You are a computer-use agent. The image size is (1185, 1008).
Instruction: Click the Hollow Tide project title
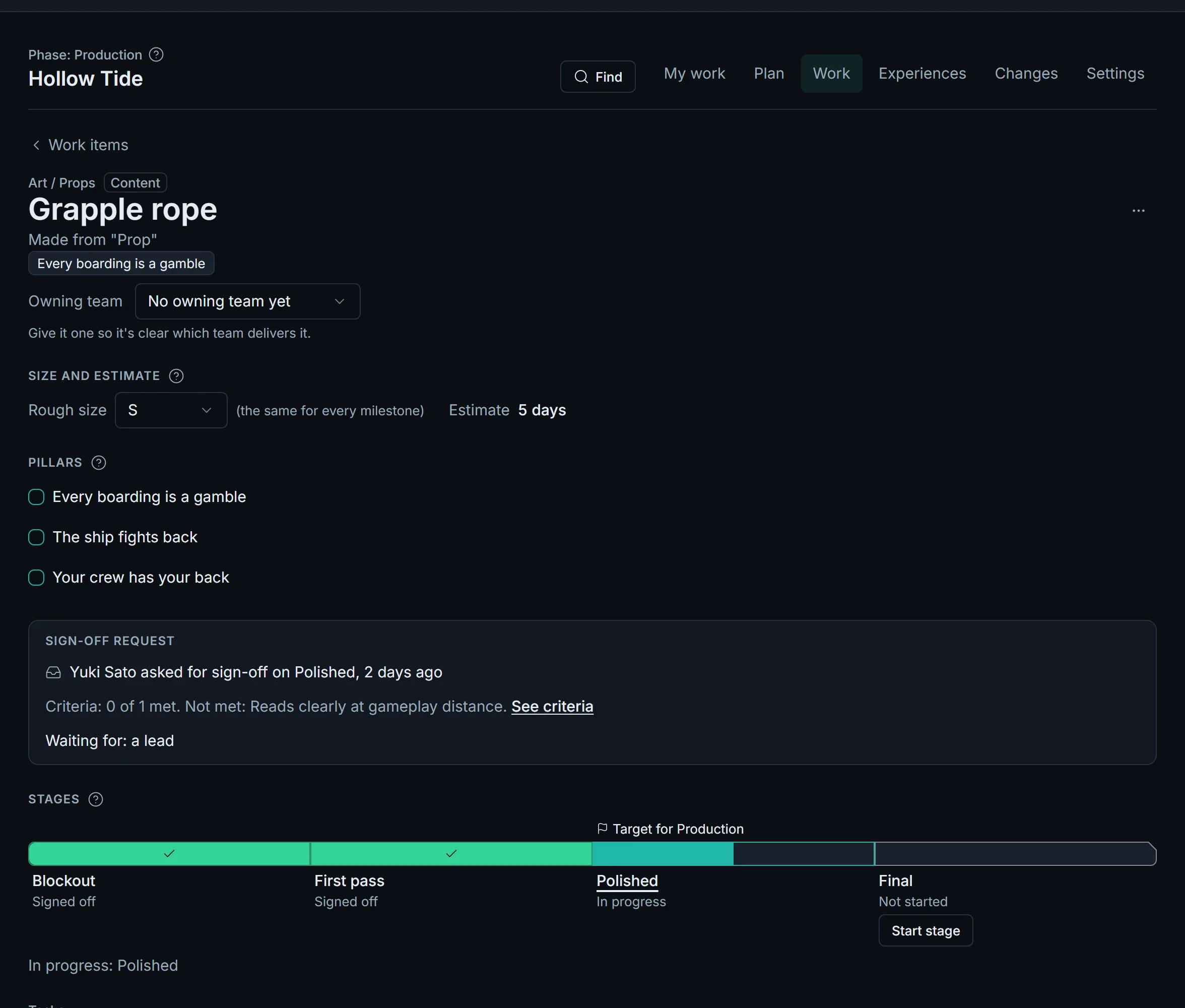pyautogui.click(x=86, y=79)
